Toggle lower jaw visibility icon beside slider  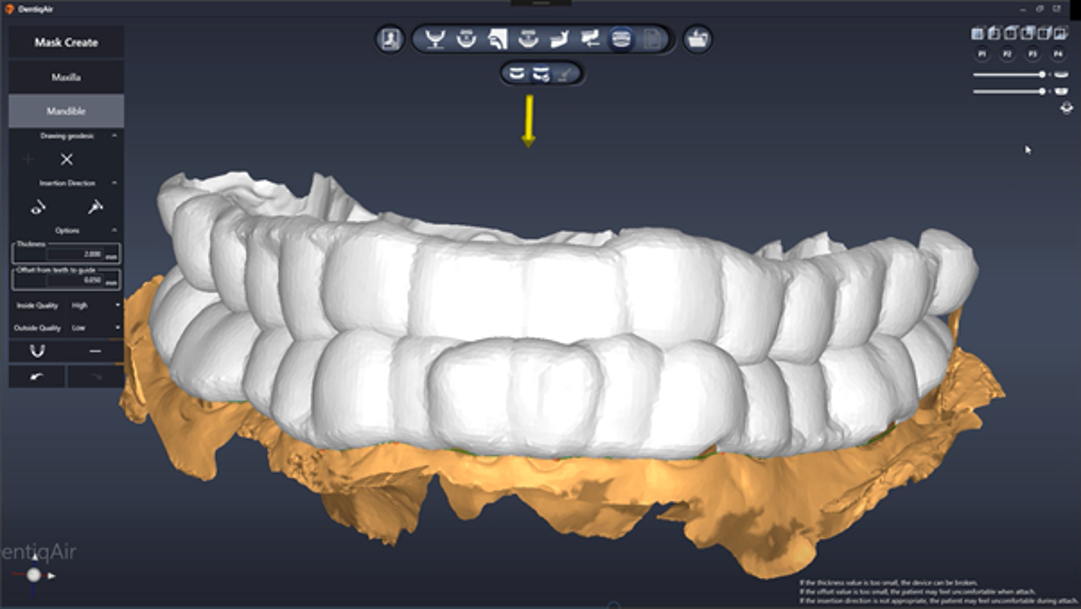(1061, 91)
